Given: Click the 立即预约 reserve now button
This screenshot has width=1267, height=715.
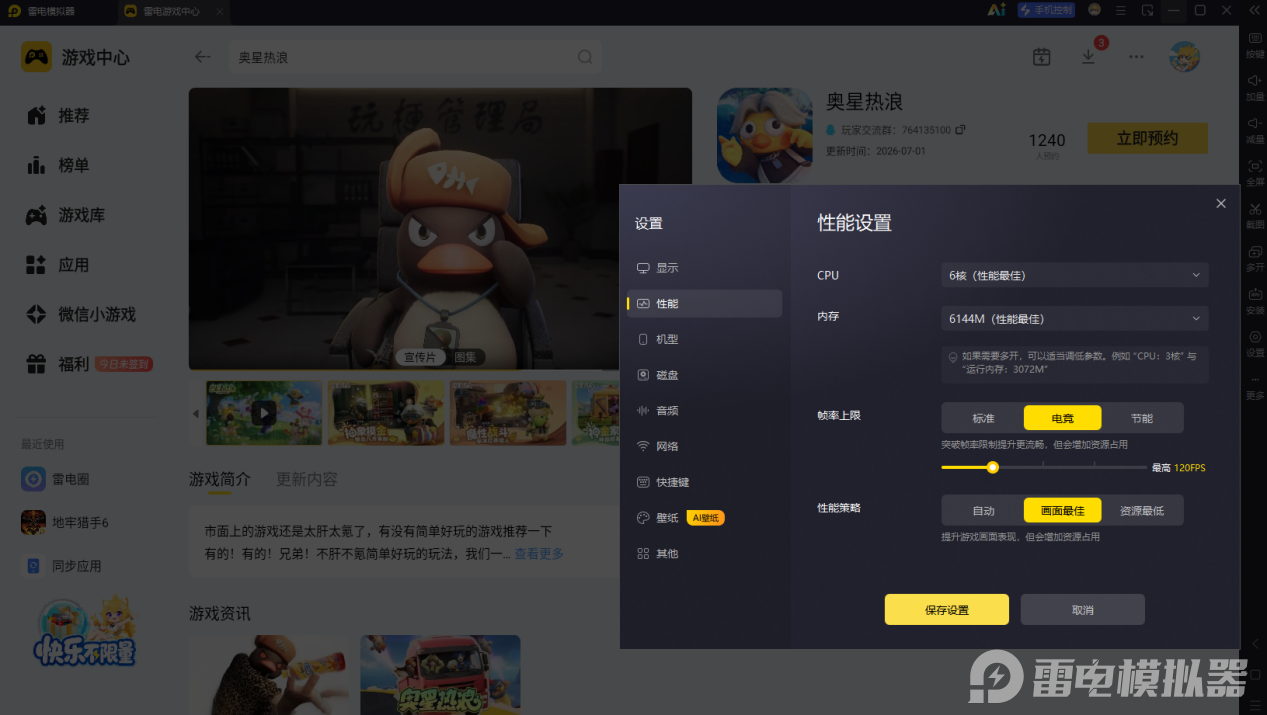Looking at the screenshot, I should tap(1147, 139).
